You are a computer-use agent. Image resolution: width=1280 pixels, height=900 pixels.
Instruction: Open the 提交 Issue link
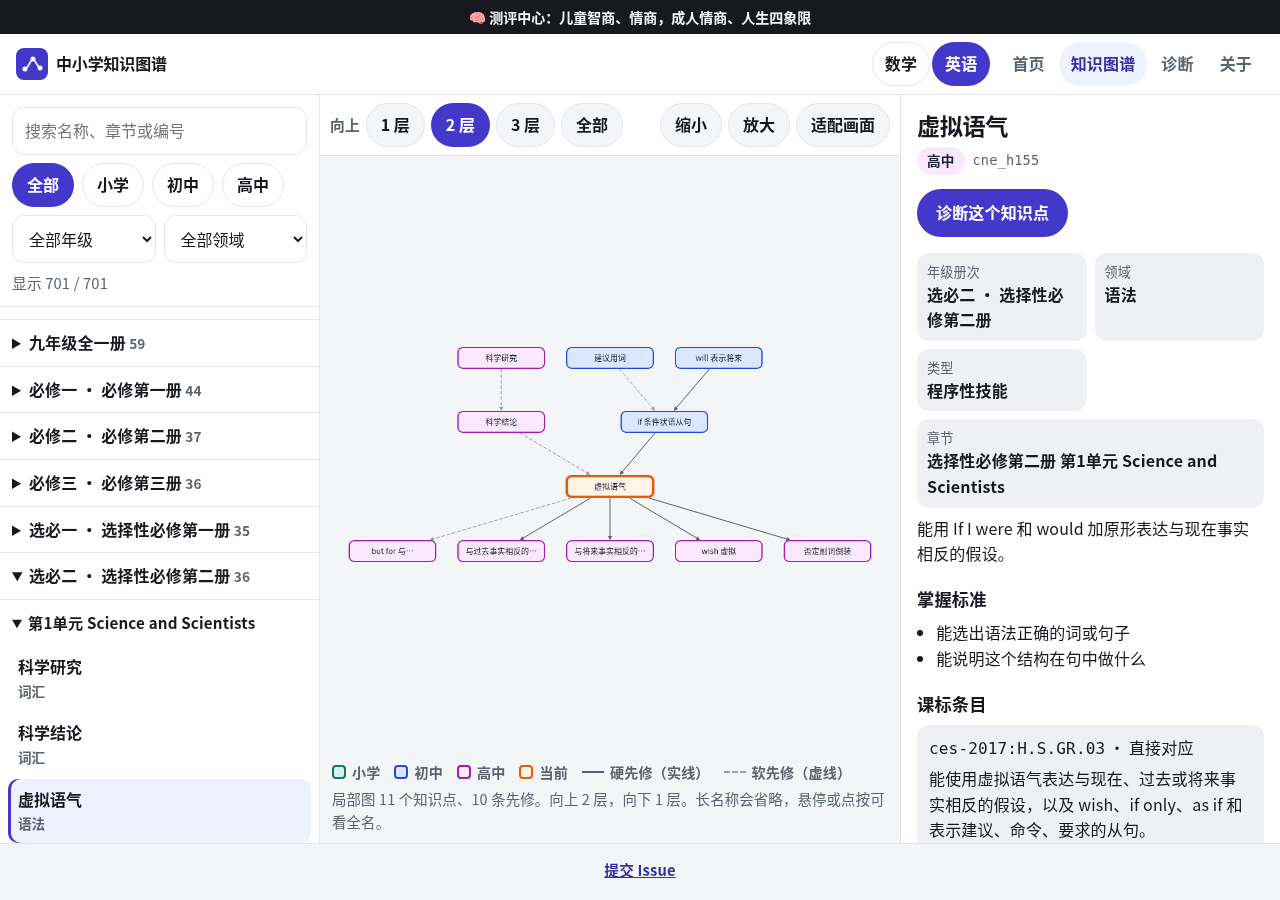click(640, 870)
